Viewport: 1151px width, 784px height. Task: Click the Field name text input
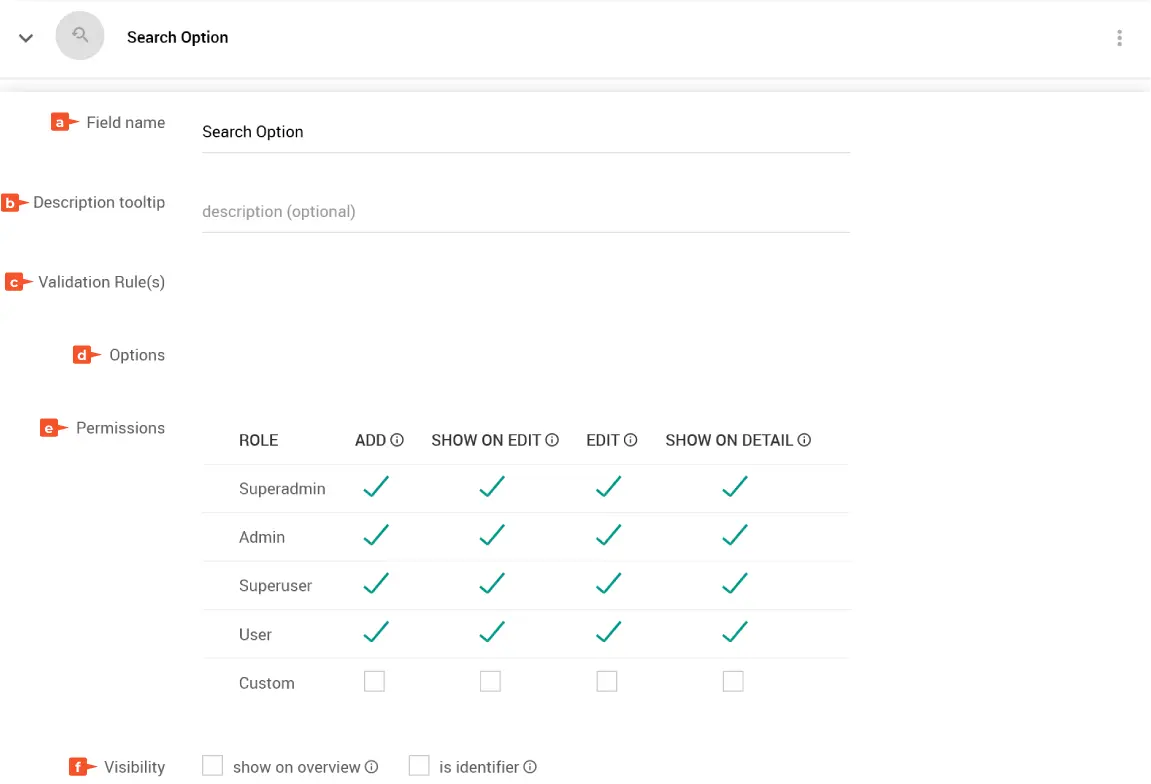tap(525, 132)
